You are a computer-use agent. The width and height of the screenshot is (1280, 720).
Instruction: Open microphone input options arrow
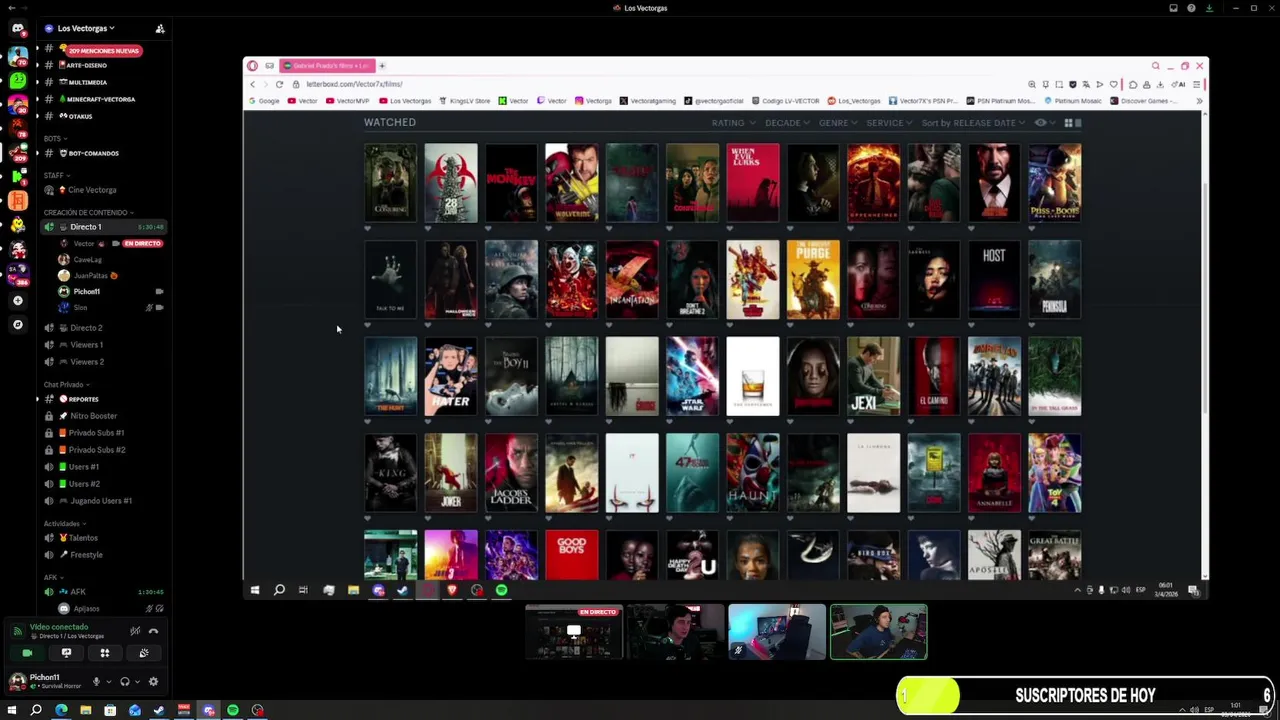[109, 682]
